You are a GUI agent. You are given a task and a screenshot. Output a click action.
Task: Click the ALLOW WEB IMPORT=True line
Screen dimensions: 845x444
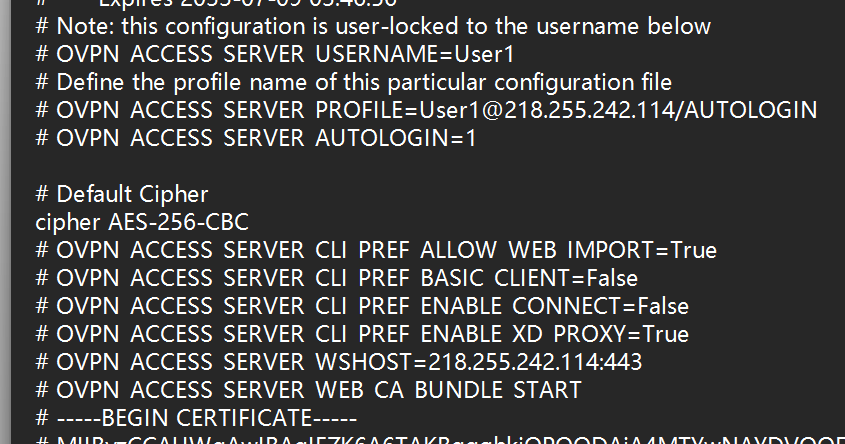(x=376, y=251)
